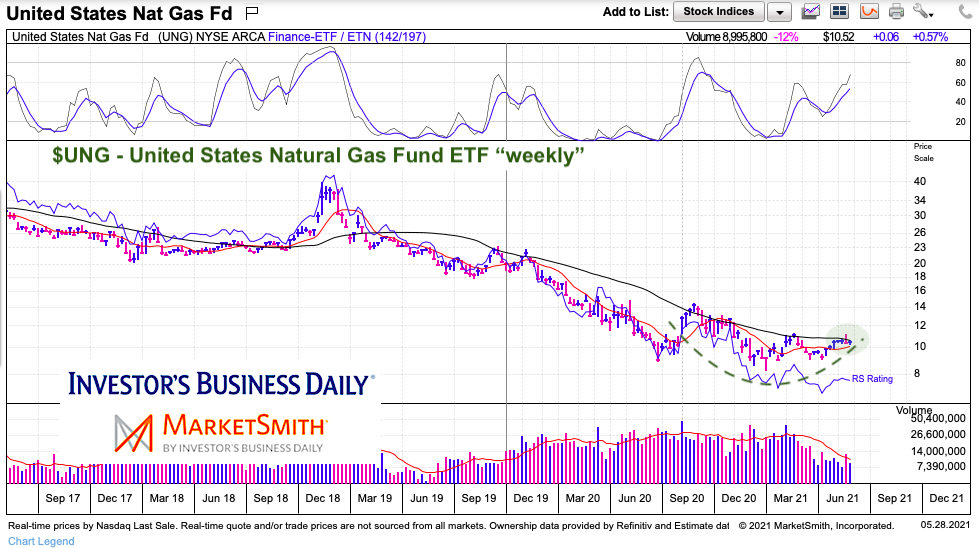Select the Sep 21 date axis label
The height and width of the screenshot is (548, 979).
[x=895, y=498]
